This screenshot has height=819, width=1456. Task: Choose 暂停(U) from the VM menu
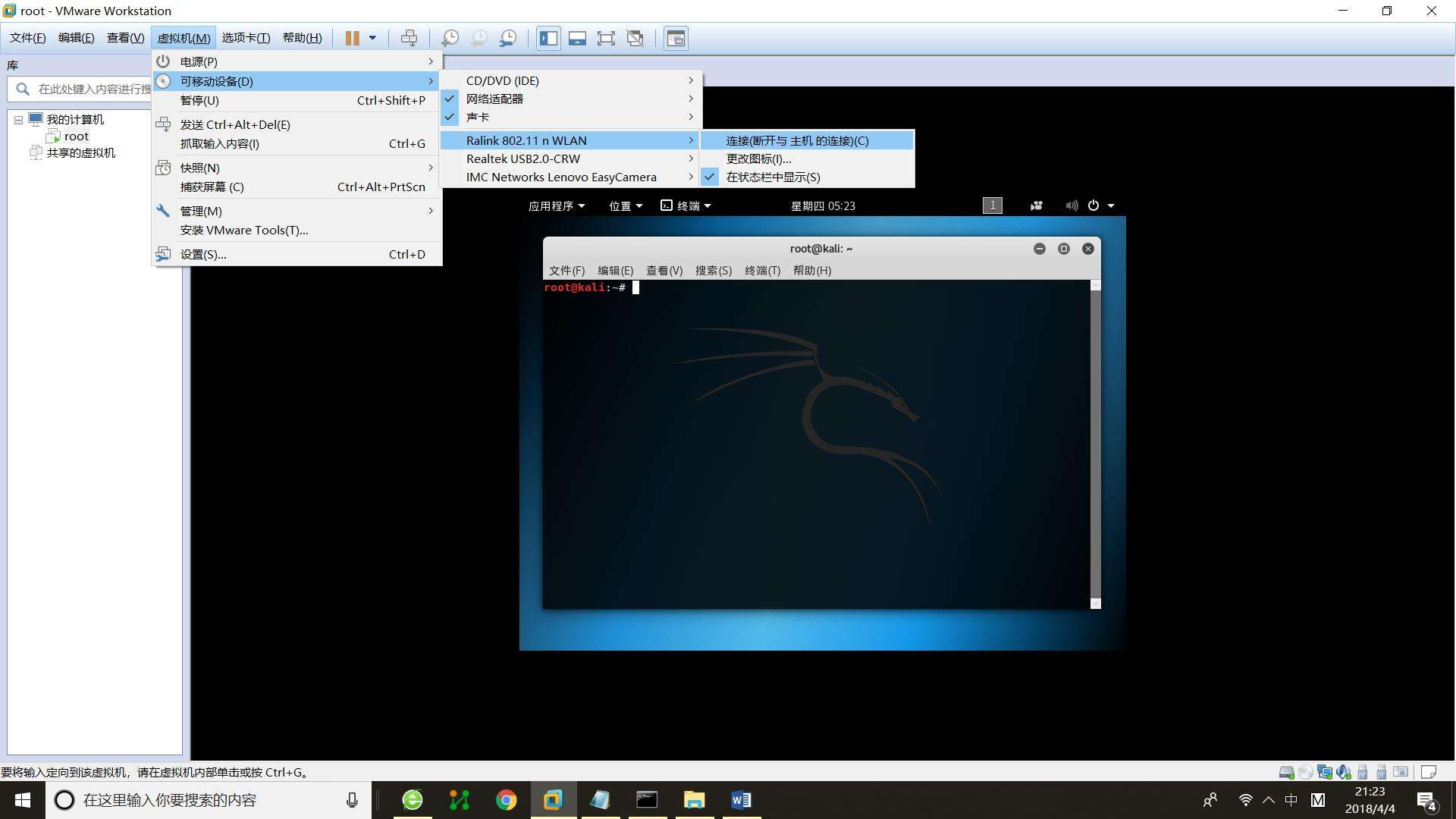click(x=297, y=100)
